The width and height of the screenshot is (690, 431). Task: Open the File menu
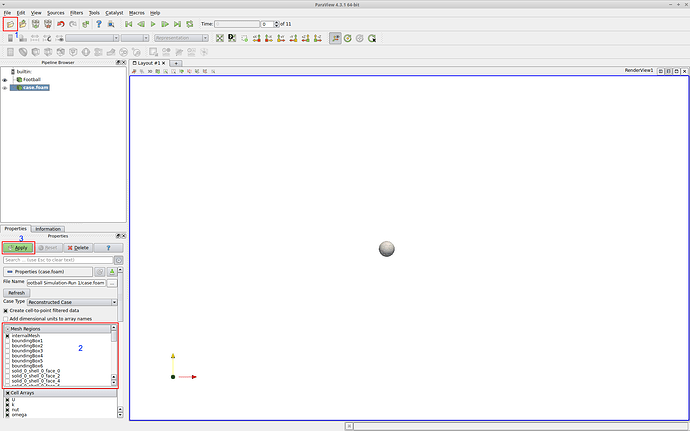[x=7, y=13]
